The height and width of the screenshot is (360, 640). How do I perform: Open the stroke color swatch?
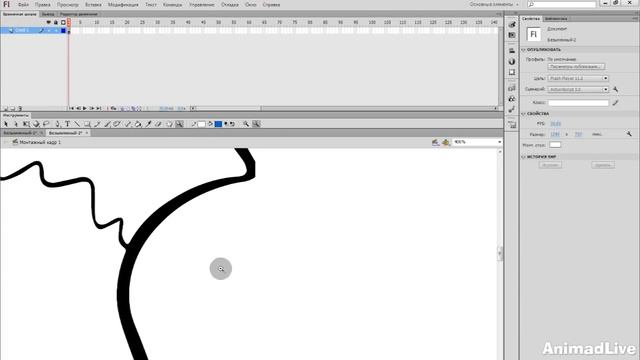click(201, 124)
